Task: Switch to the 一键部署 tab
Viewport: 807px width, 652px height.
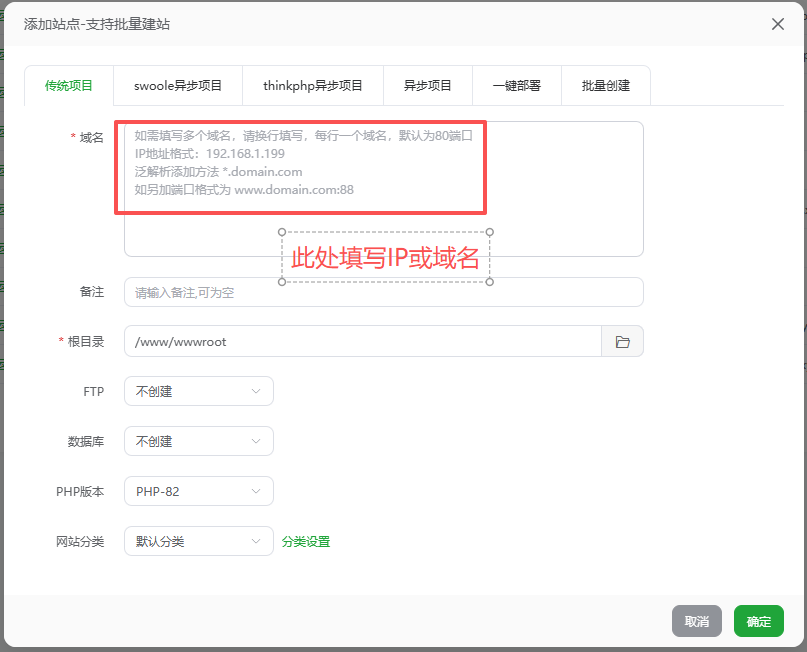Action: (x=517, y=86)
